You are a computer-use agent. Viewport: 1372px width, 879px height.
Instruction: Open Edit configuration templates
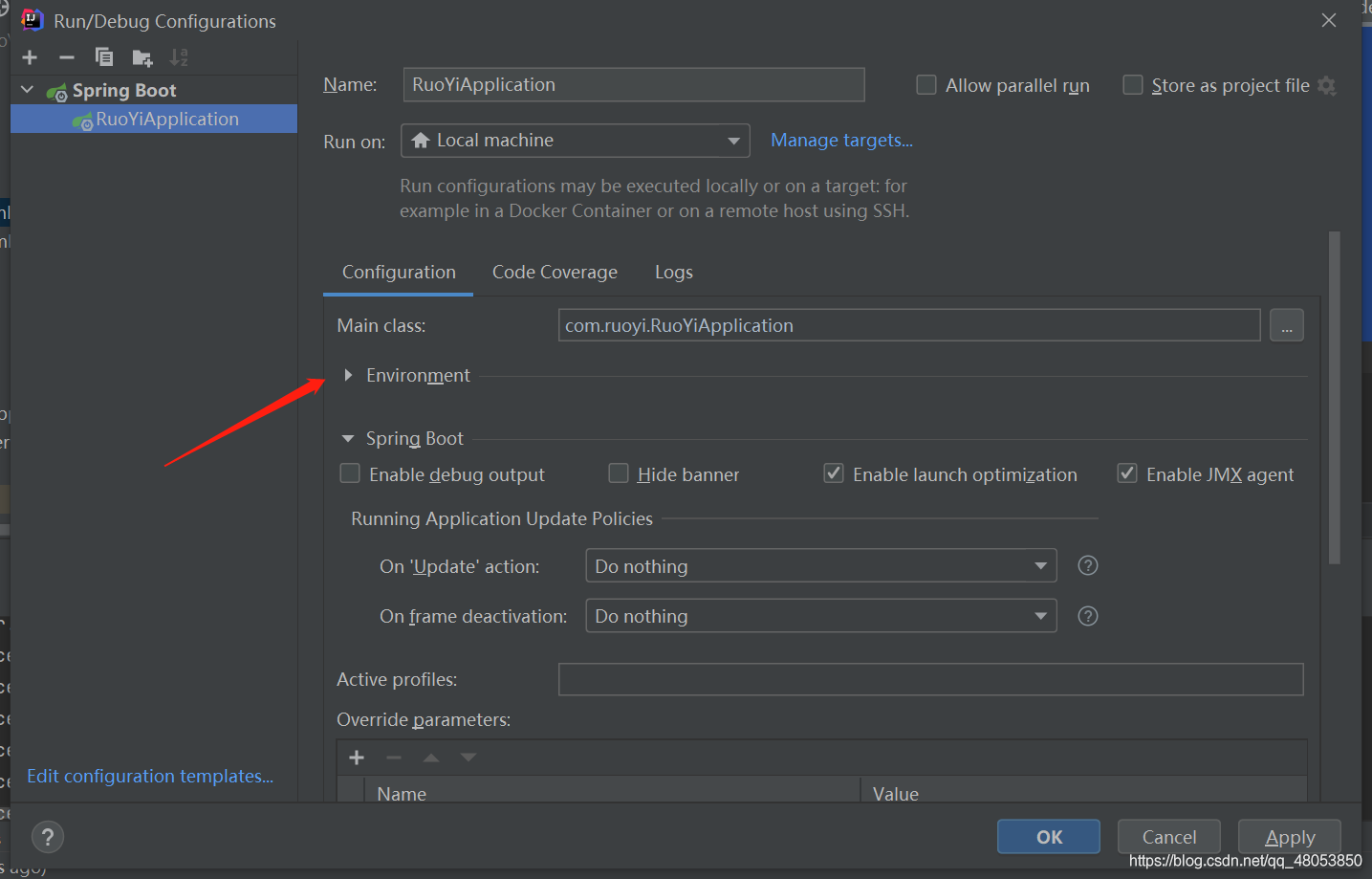149,776
